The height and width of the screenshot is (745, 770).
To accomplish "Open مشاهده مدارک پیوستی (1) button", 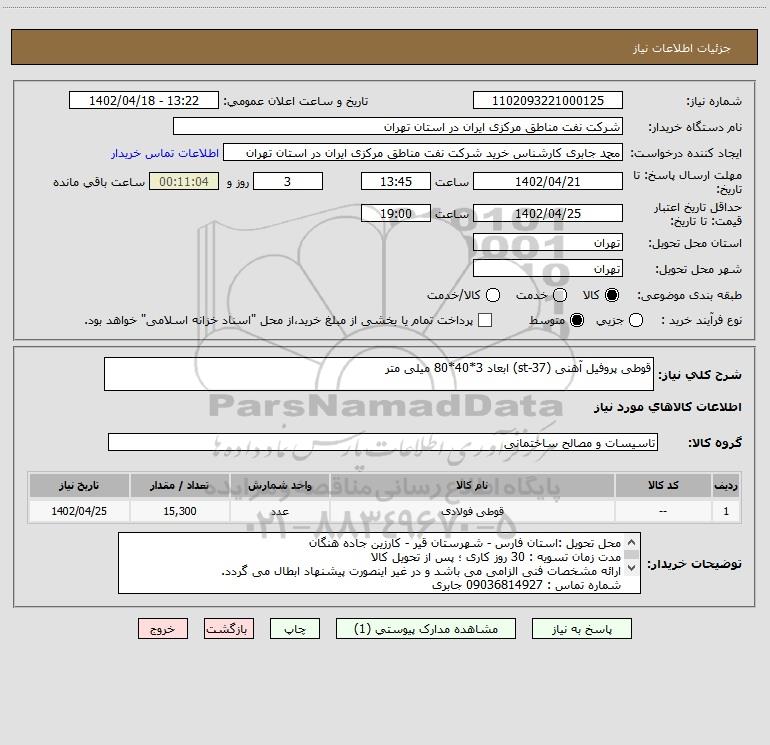I will (426, 629).
